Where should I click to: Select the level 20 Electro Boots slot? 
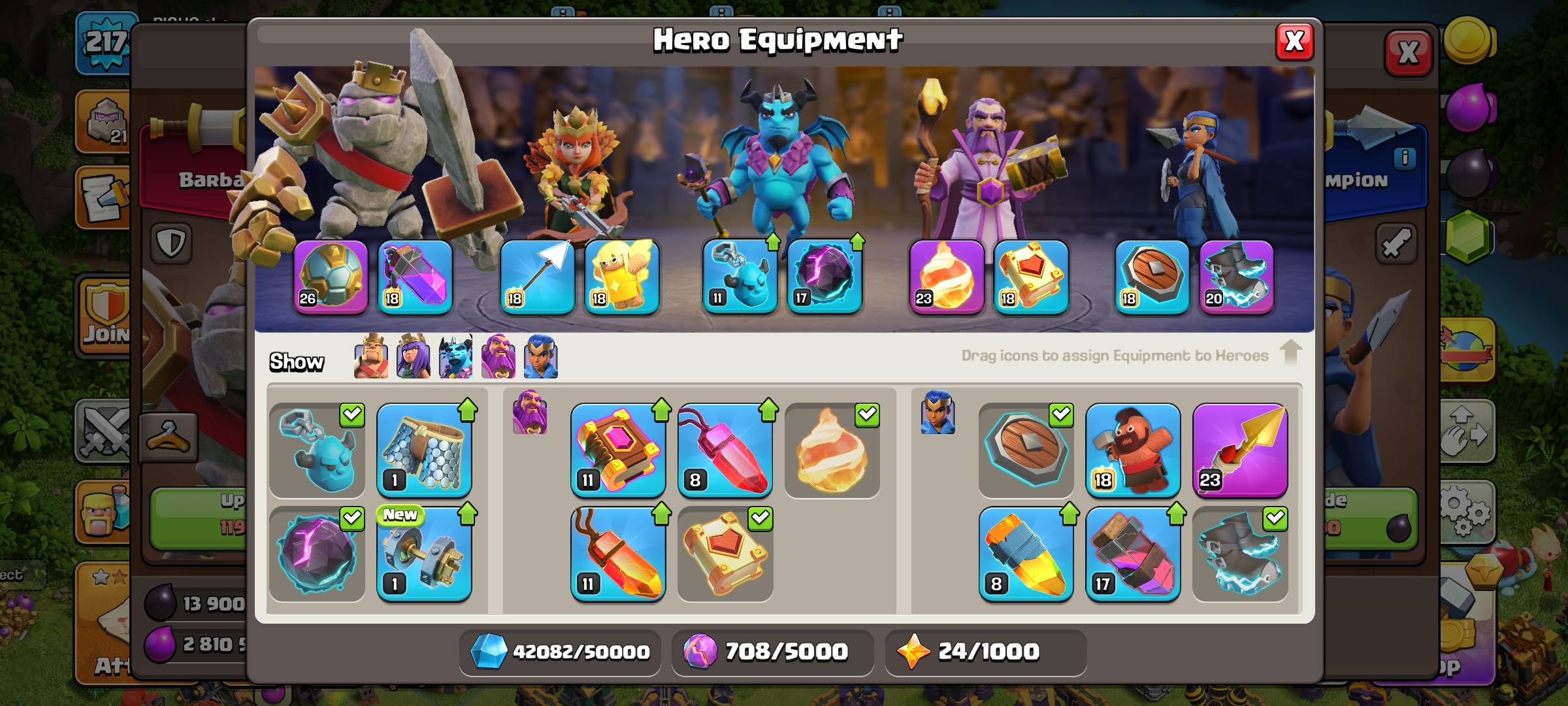[1237, 277]
